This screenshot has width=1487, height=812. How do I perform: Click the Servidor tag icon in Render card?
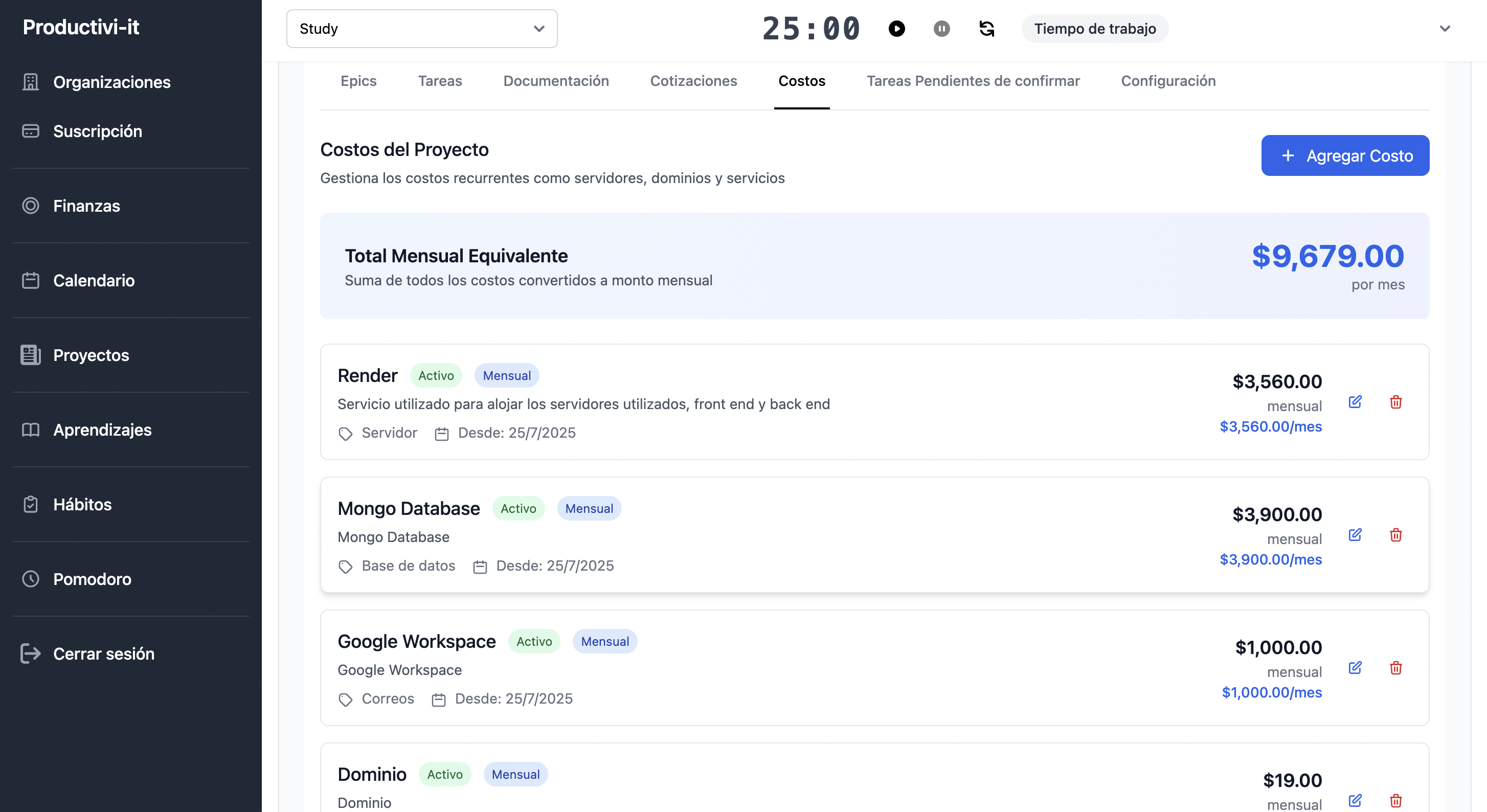pyautogui.click(x=345, y=434)
